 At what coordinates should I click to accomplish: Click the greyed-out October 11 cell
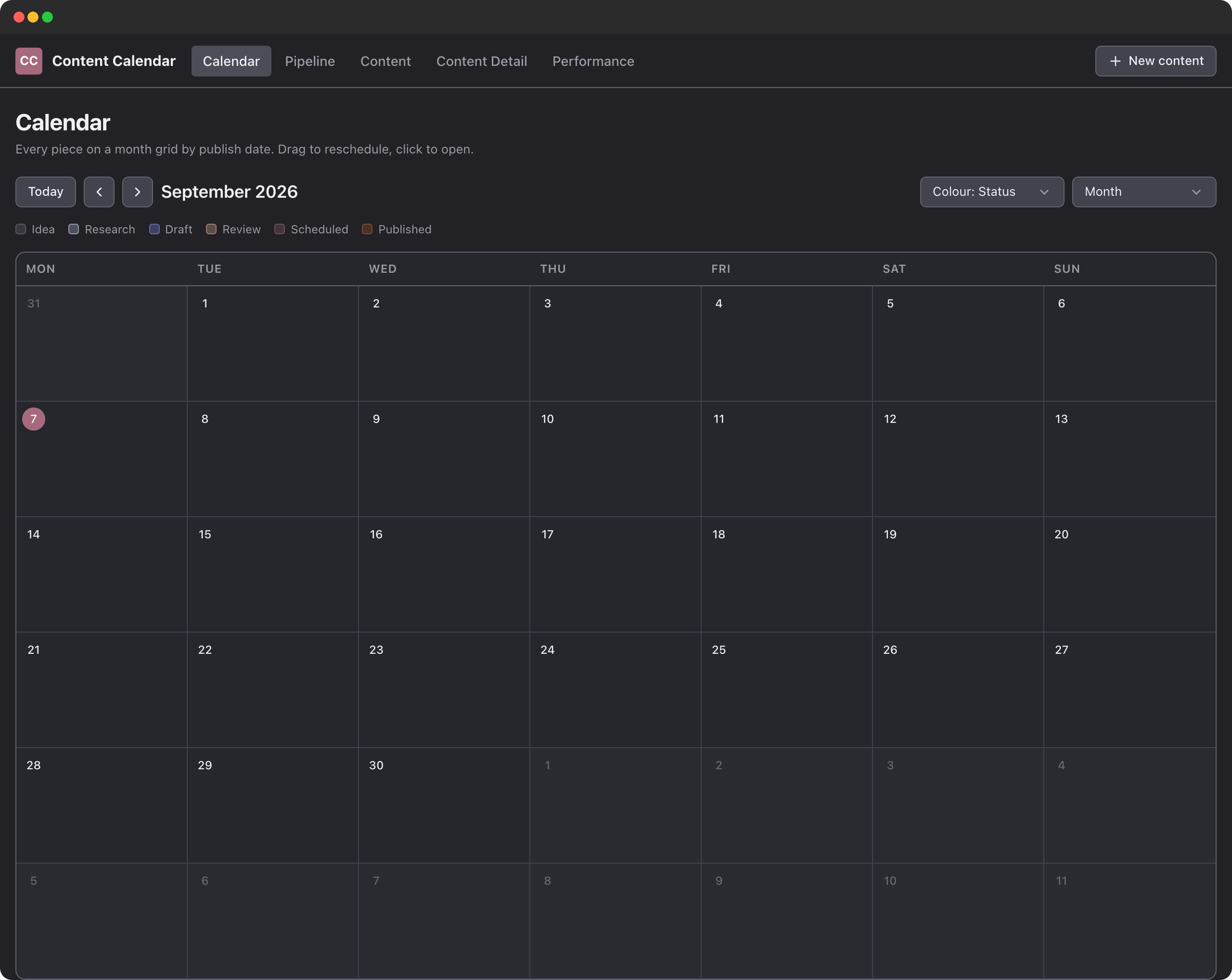(1129, 921)
